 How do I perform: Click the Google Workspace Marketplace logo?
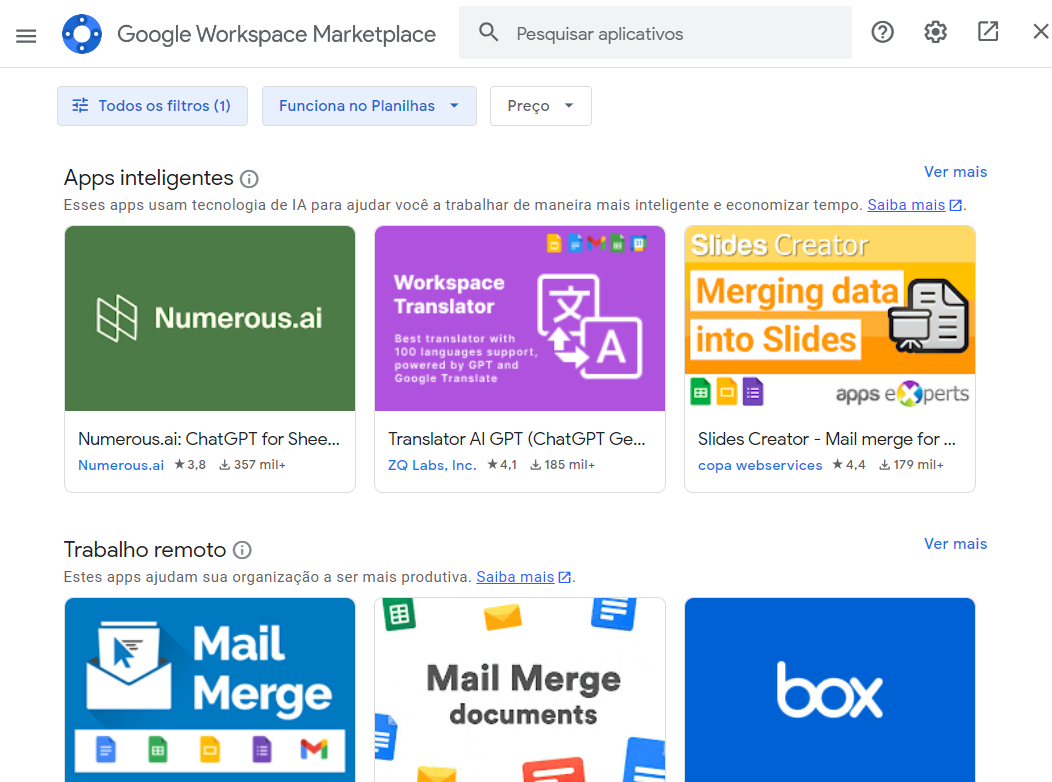coord(82,34)
